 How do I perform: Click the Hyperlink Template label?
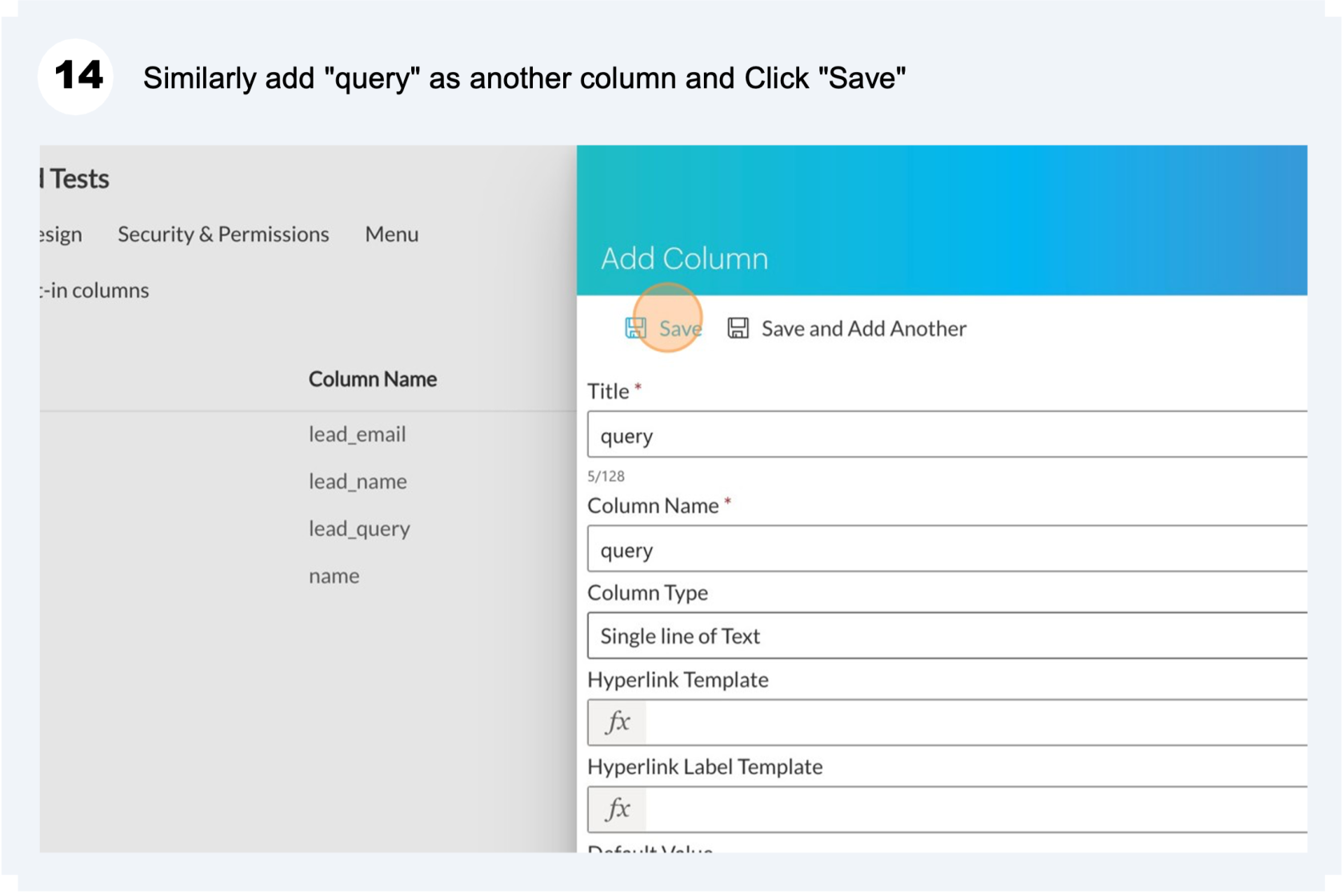(x=678, y=680)
